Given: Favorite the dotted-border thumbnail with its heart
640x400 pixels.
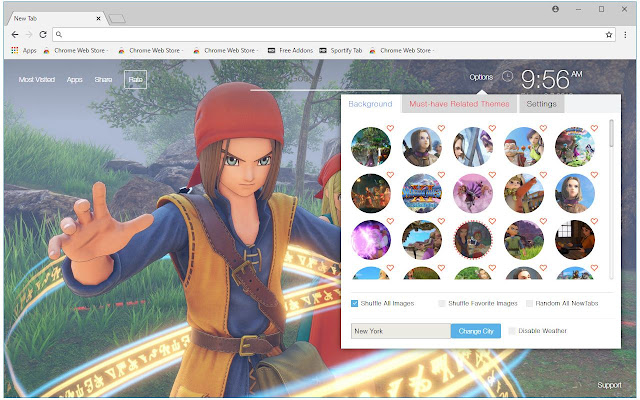Looking at the screenshot, I should [492, 221].
